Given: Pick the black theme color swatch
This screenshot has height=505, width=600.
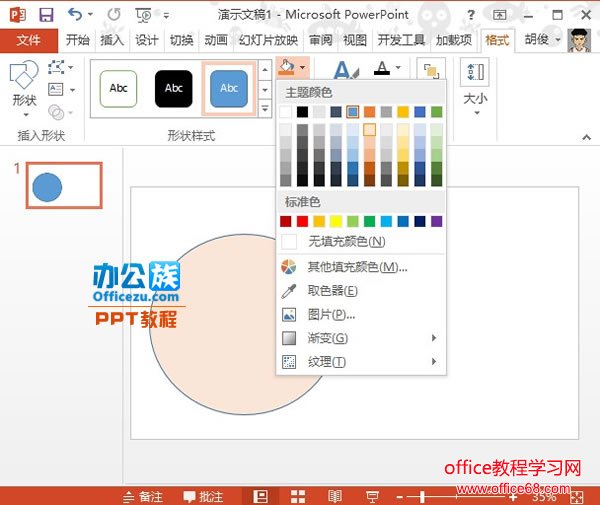Looking at the screenshot, I should (x=302, y=112).
